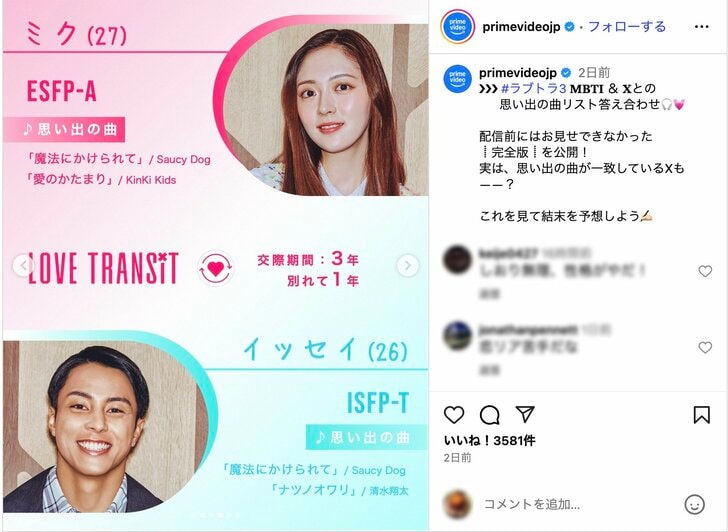Share post via paper plane icon
The width and height of the screenshot is (728, 532).
coord(525,414)
